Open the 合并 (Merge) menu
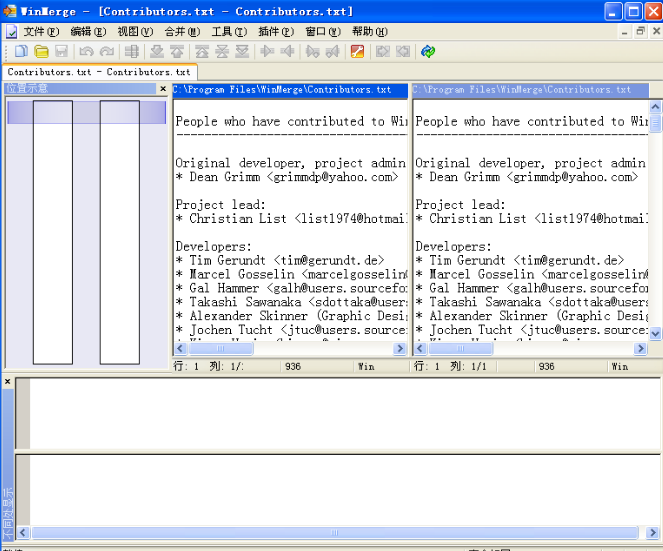The image size is (663, 551). click(x=181, y=31)
